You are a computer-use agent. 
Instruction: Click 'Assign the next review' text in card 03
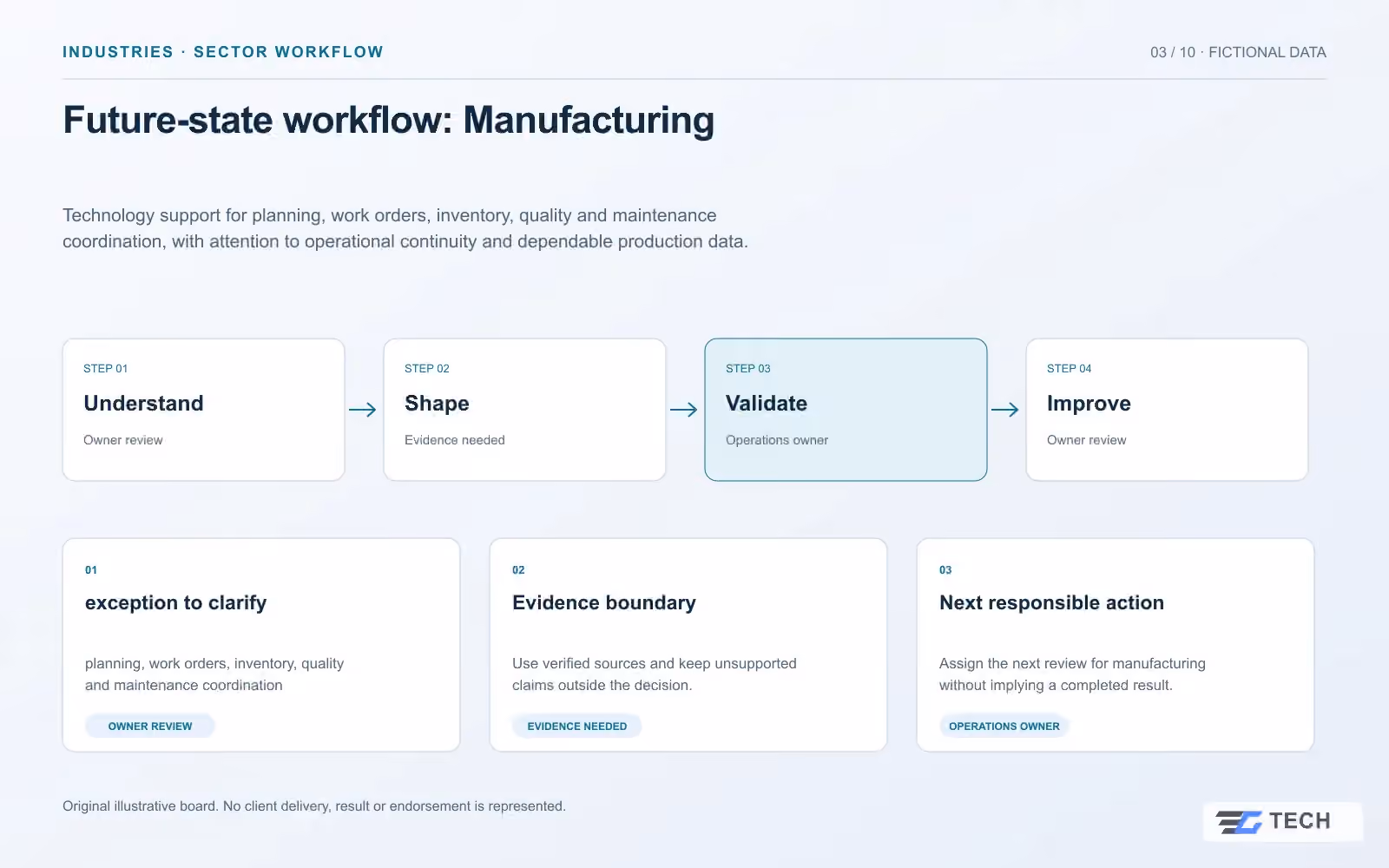(1072, 674)
